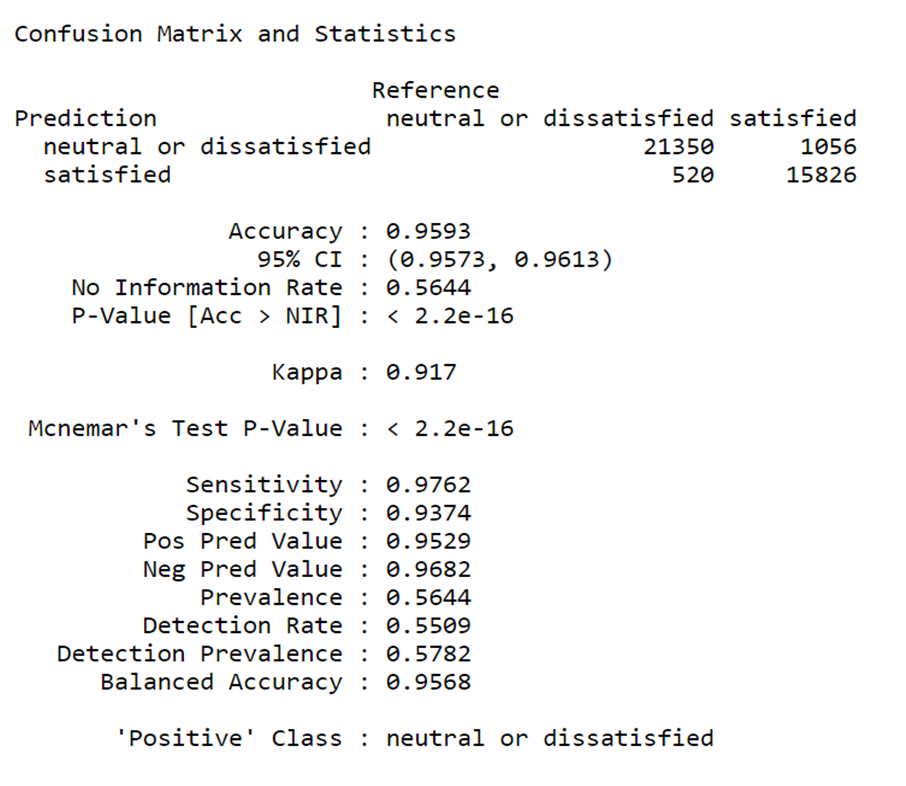Click the count 520 in the satisfied row
Viewport: 906px width, 786px height.
click(x=693, y=175)
